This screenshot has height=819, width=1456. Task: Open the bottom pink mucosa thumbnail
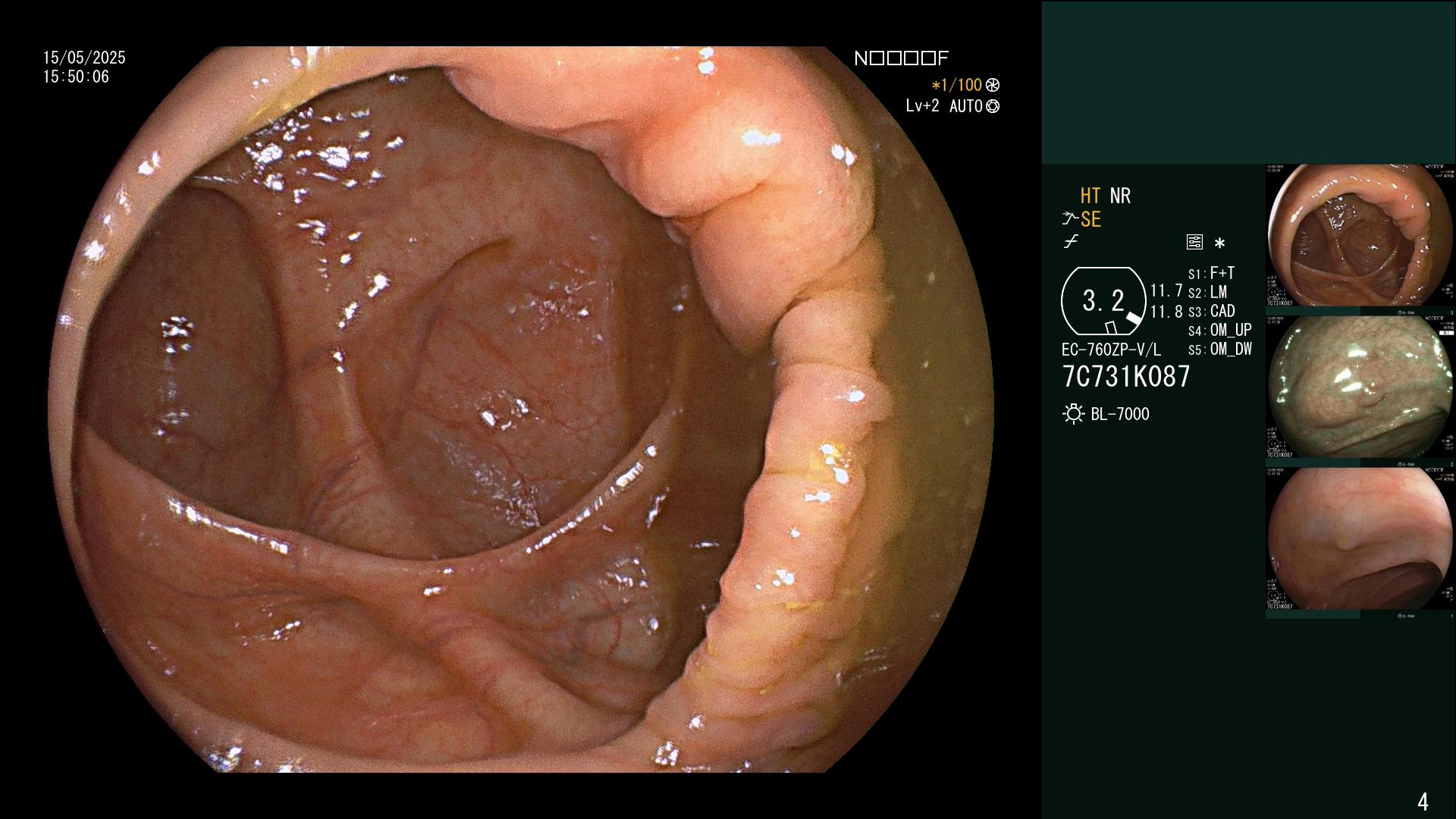(1360, 538)
